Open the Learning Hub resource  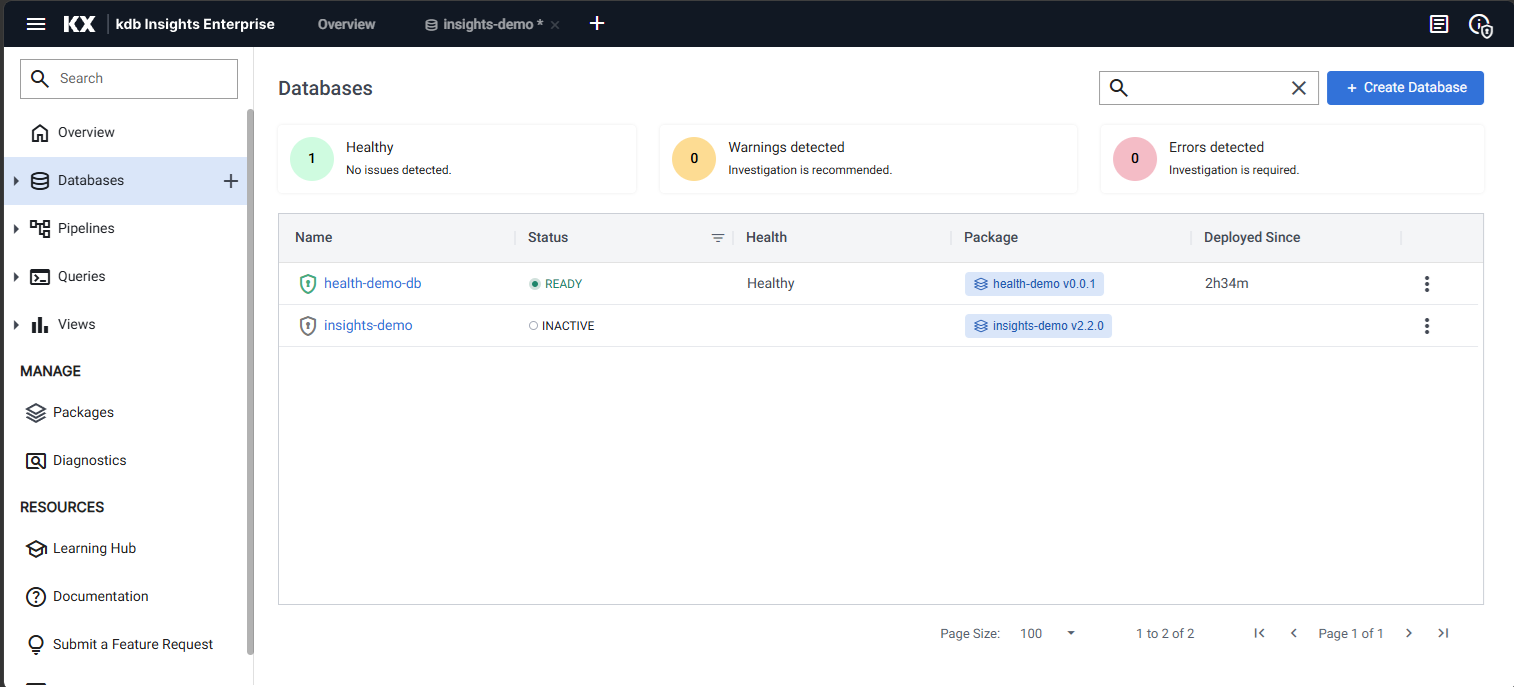pos(94,548)
